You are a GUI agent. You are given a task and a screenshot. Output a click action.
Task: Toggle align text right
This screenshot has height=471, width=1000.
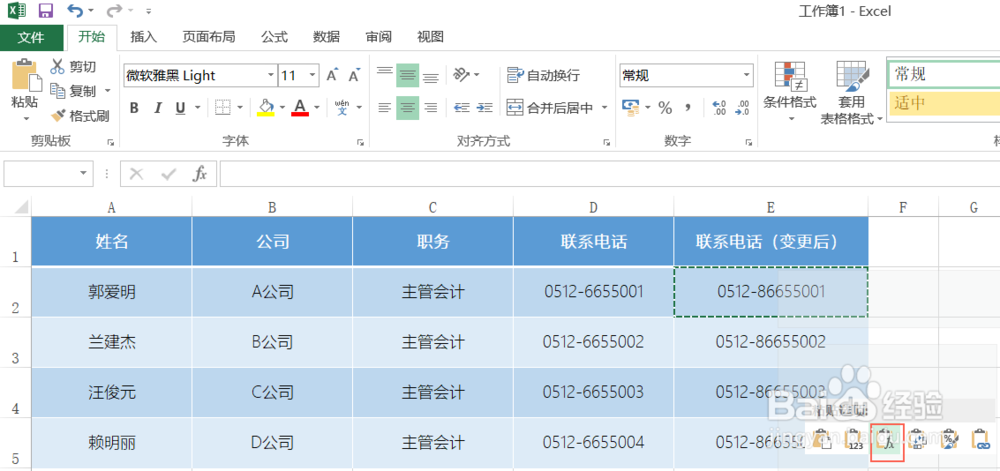(431, 107)
